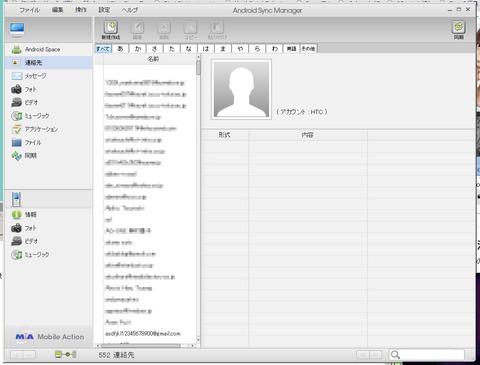This screenshot has height=365, width=480.
Task: Select the ら index tab
Action: pyautogui.click(x=257, y=49)
